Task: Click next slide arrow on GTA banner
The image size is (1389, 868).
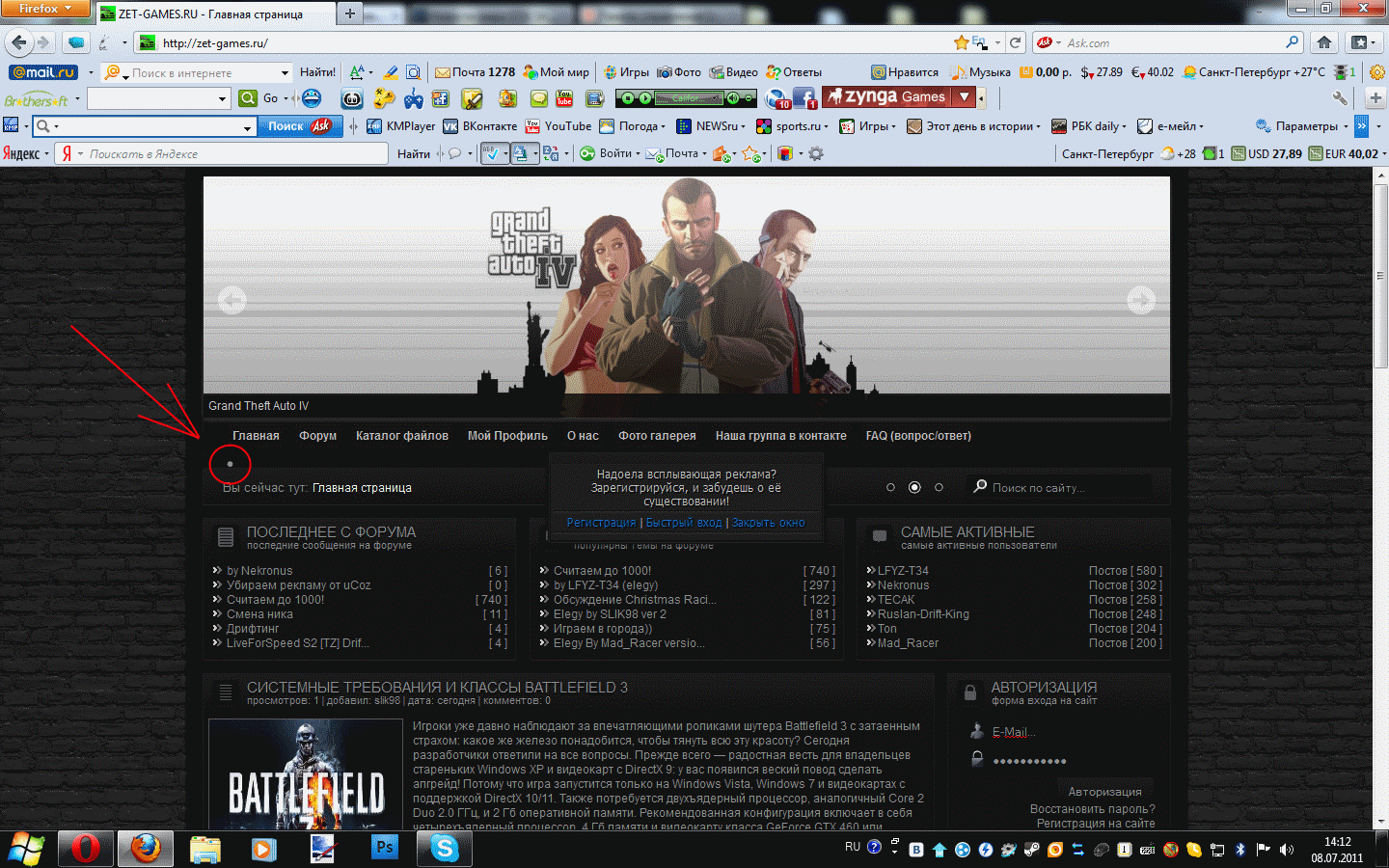Action: [1141, 301]
